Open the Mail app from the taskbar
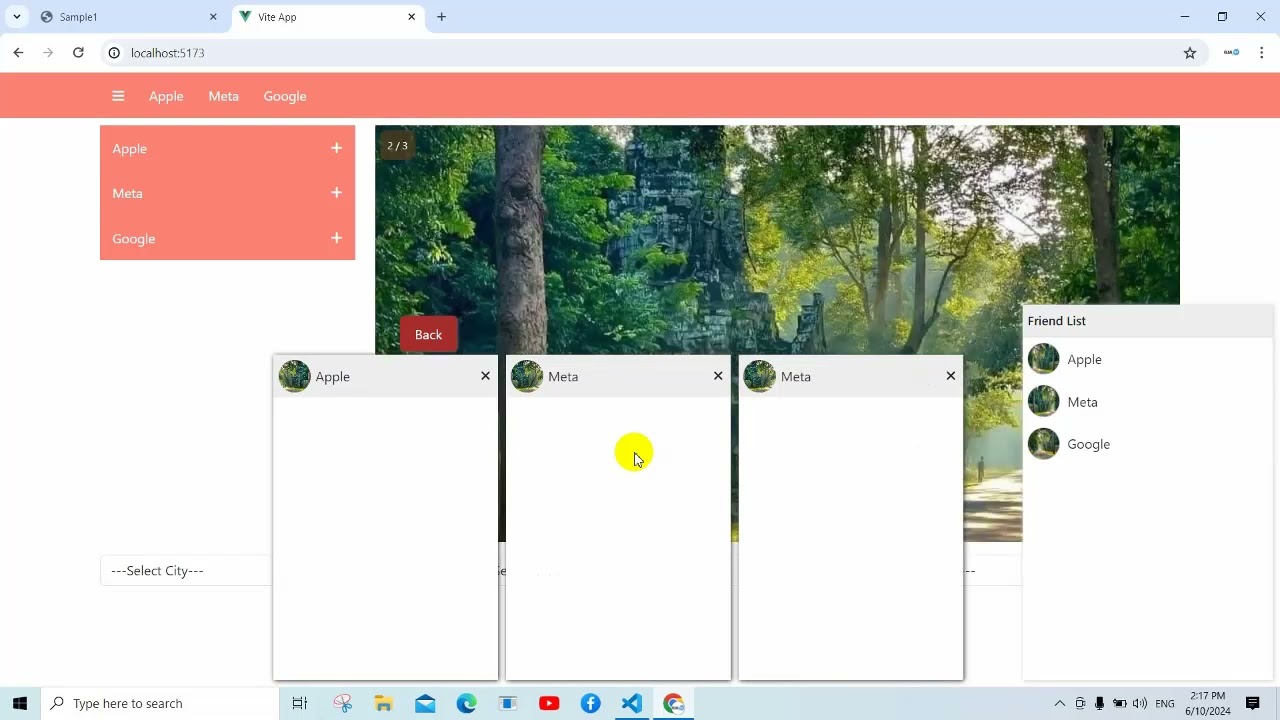This screenshot has width=1280, height=720. [425, 704]
